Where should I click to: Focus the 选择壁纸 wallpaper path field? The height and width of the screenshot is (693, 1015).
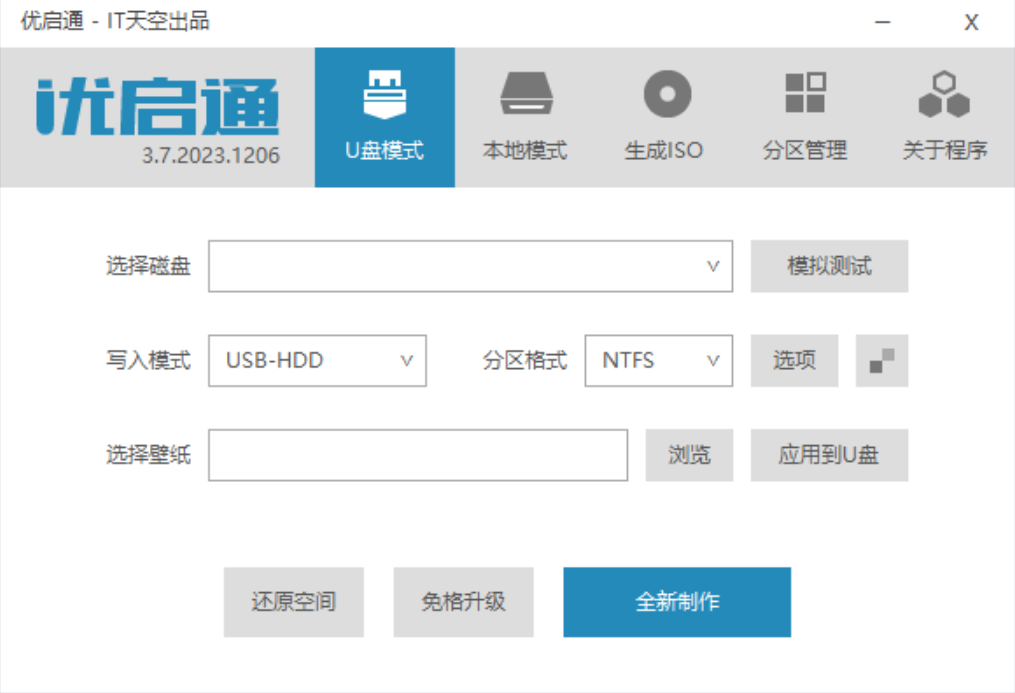coord(418,455)
